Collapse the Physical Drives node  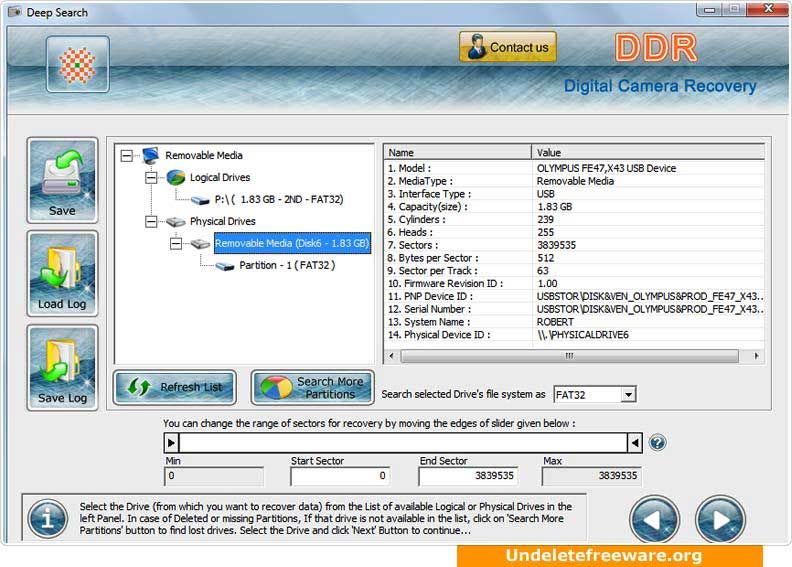[x=151, y=222]
